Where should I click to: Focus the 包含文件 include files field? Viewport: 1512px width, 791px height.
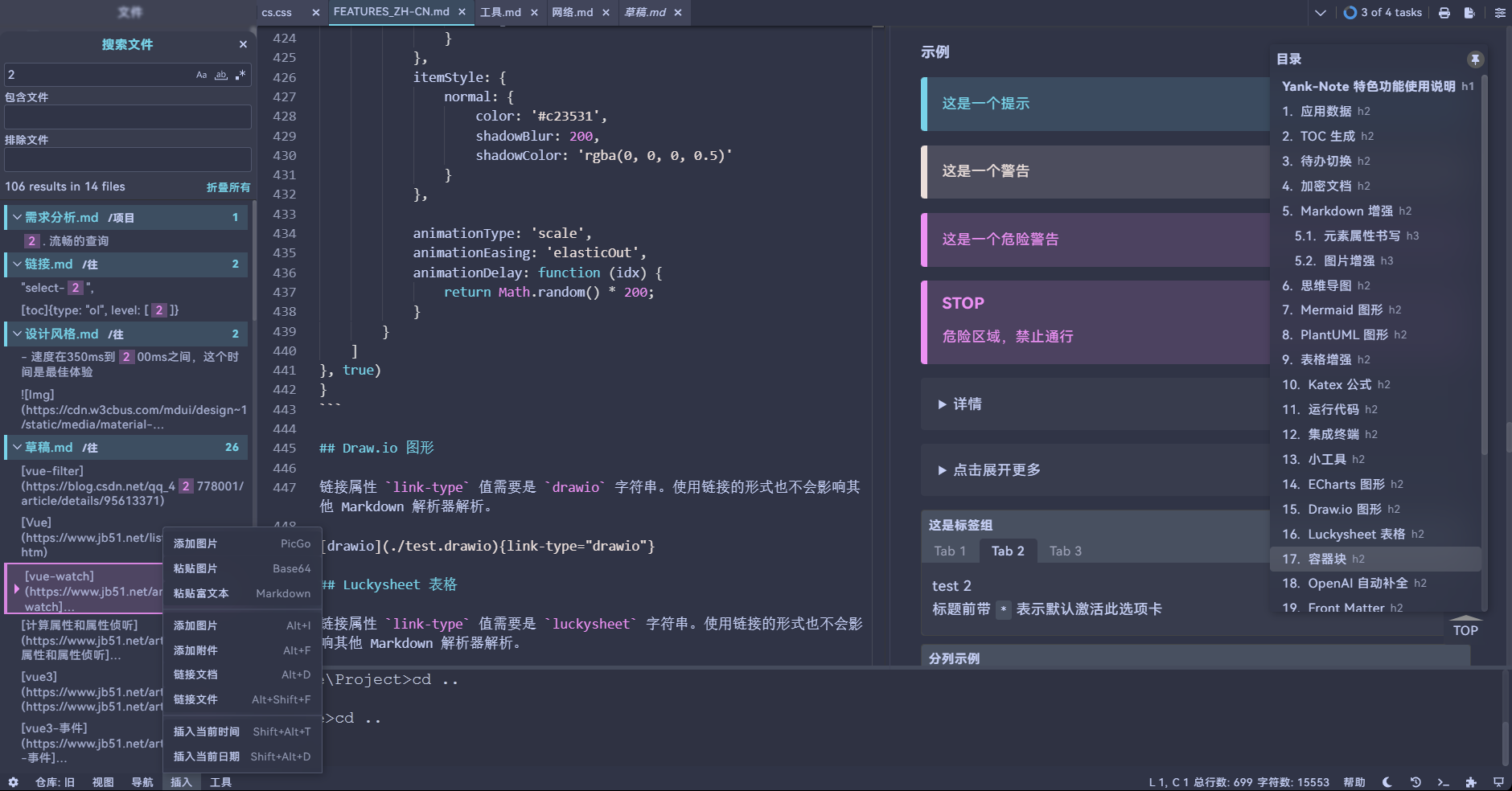coord(128,117)
